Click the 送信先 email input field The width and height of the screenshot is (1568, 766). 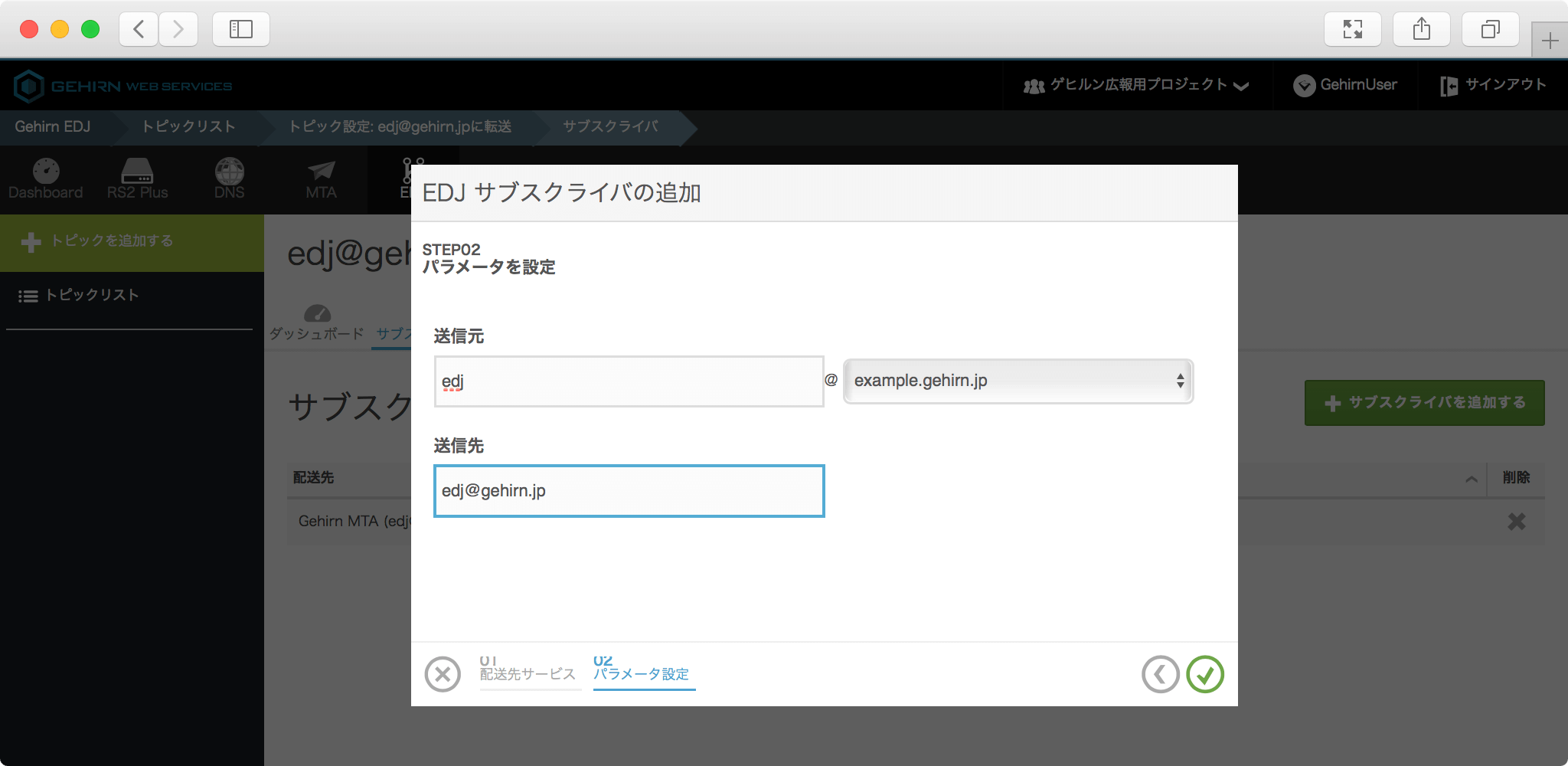629,491
